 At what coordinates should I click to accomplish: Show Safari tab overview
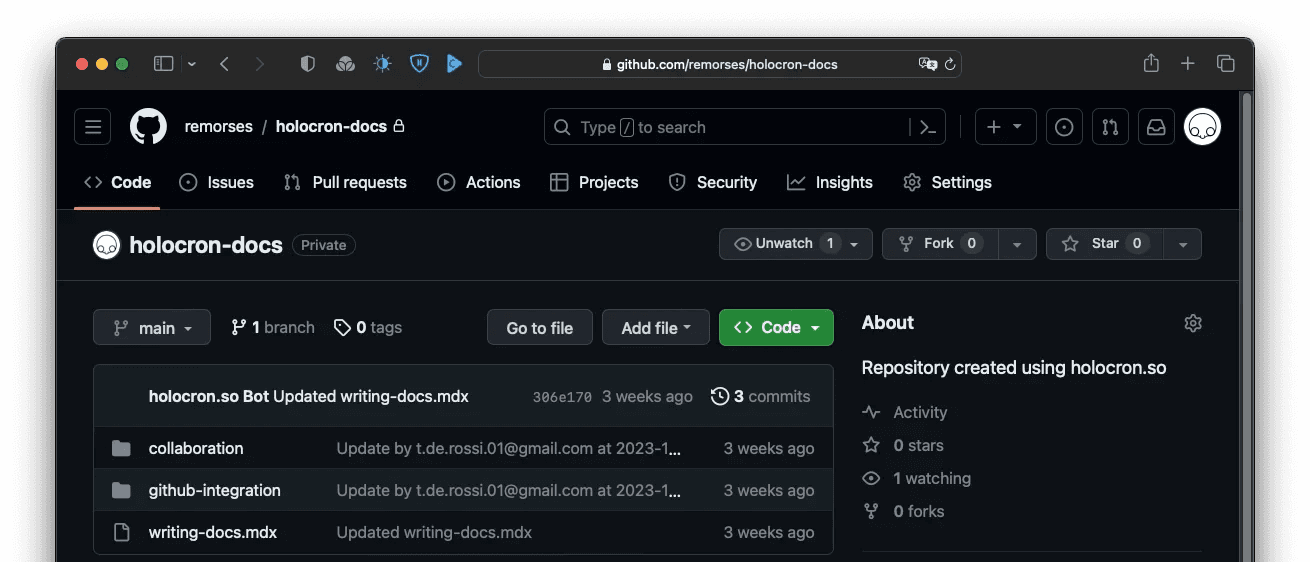[1225, 64]
